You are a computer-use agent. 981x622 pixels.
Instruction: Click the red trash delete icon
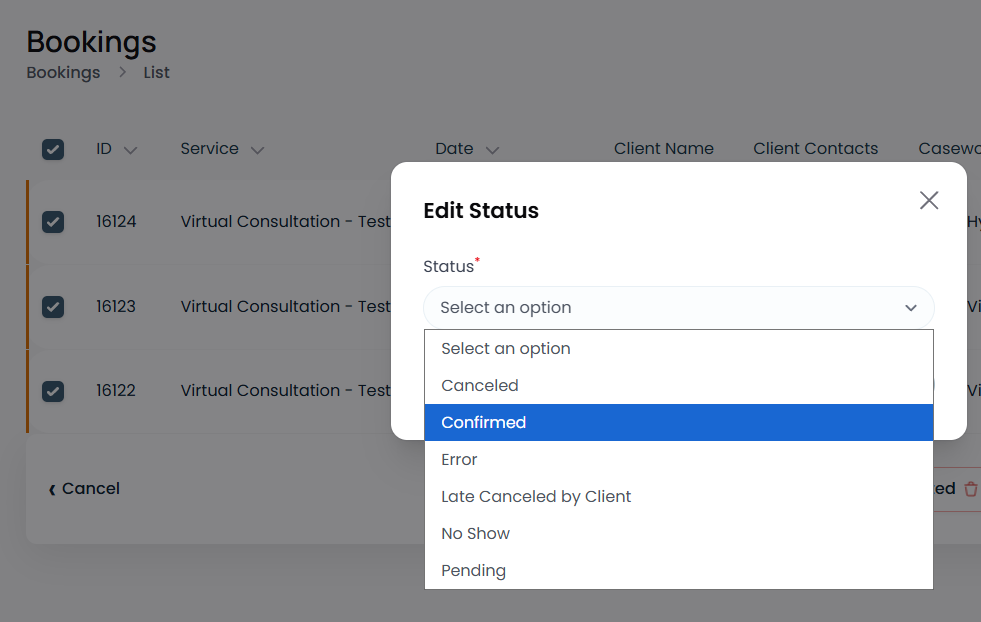click(x=970, y=489)
